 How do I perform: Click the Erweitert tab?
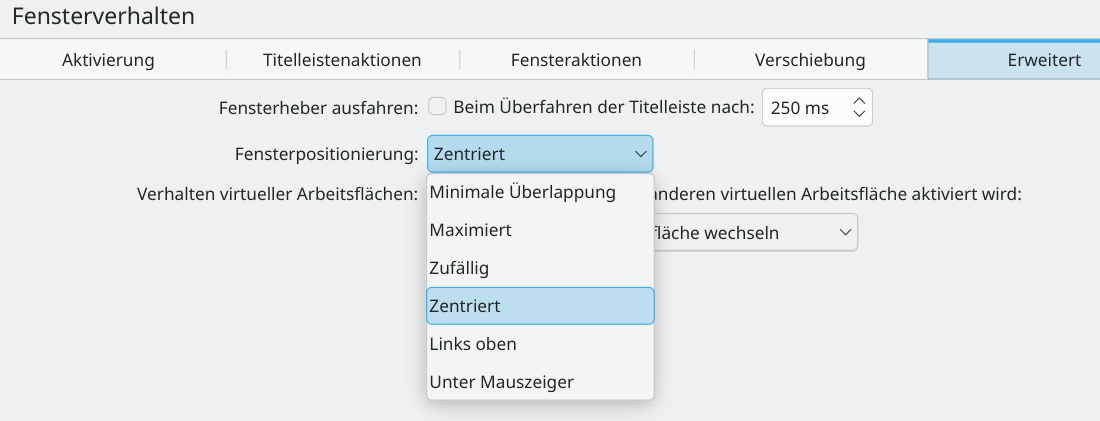(x=1043, y=60)
